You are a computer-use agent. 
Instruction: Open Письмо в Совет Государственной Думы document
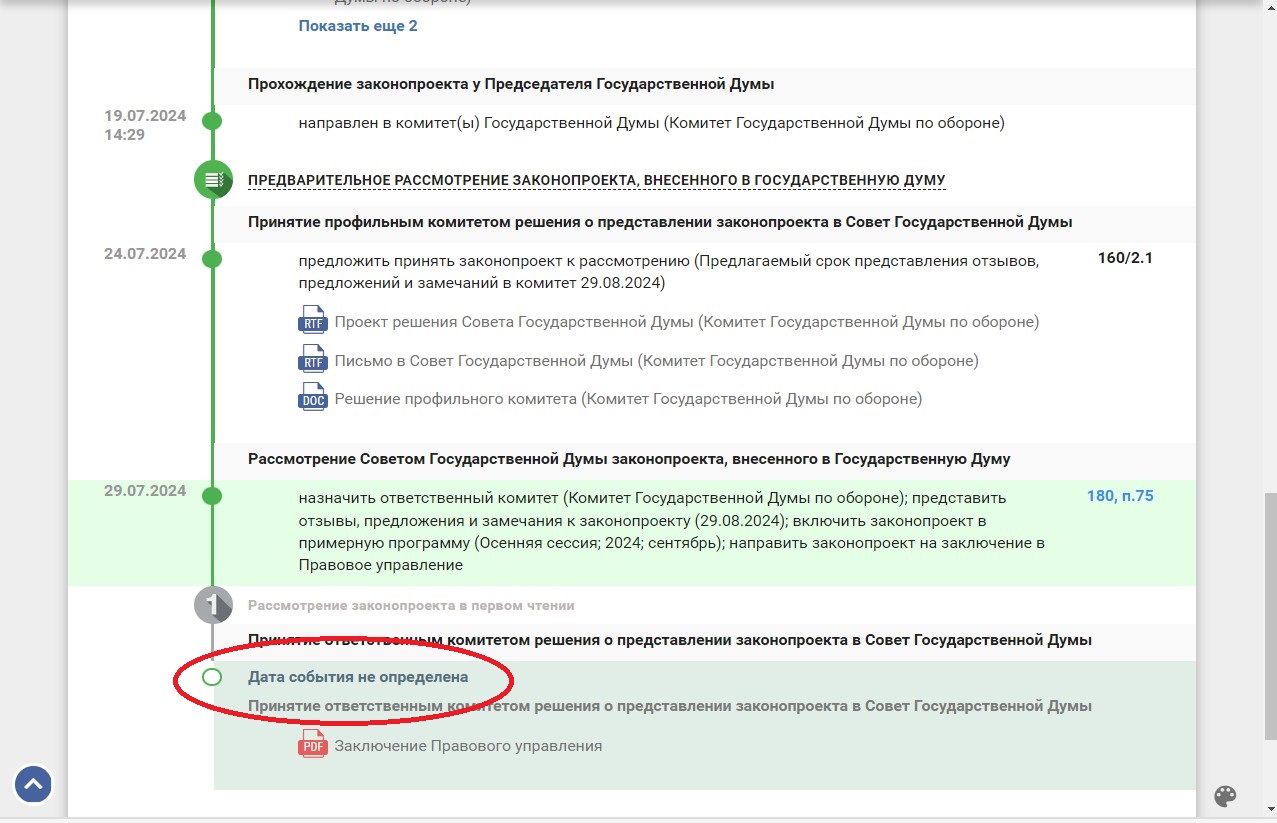click(657, 360)
